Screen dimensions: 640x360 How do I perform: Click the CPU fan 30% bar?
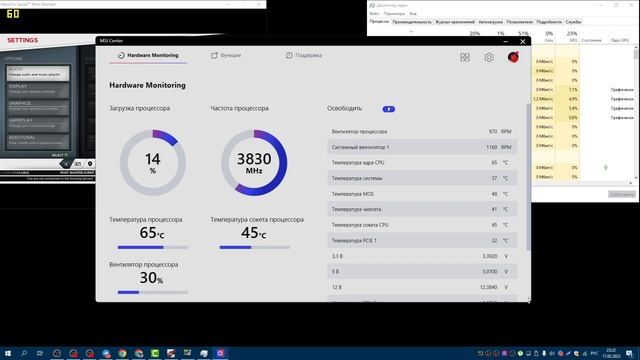(153, 292)
